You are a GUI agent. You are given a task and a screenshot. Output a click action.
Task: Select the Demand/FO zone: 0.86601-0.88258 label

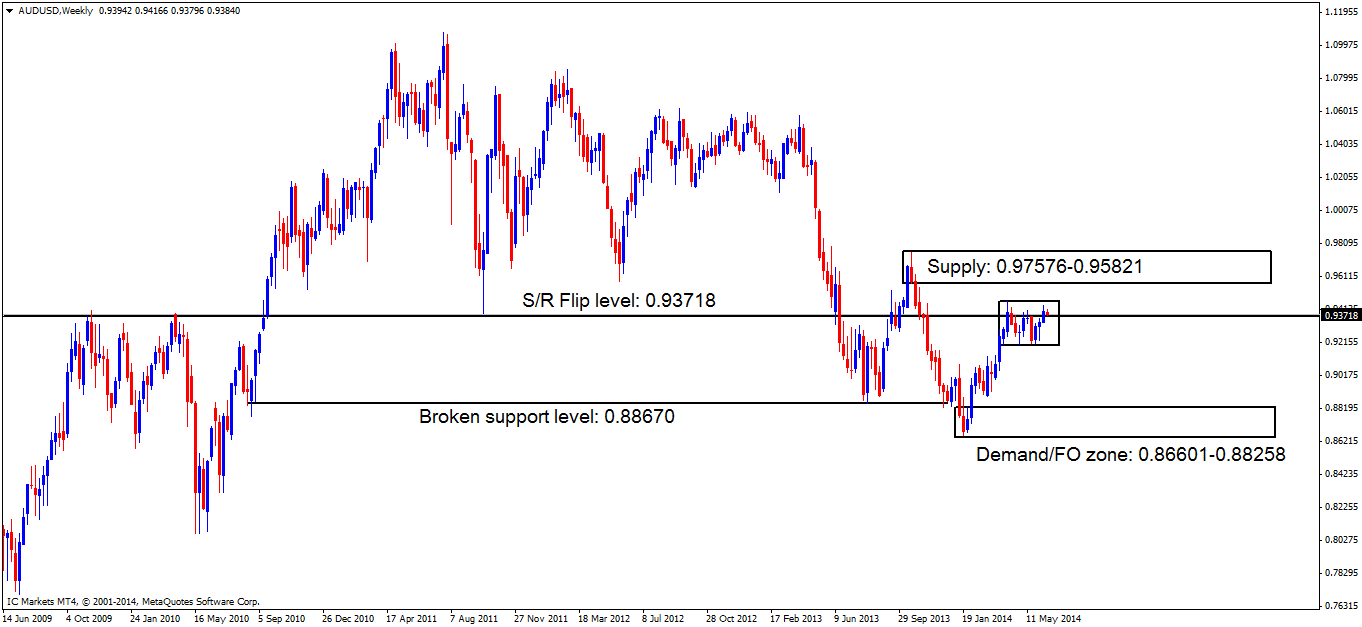click(1131, 454)
